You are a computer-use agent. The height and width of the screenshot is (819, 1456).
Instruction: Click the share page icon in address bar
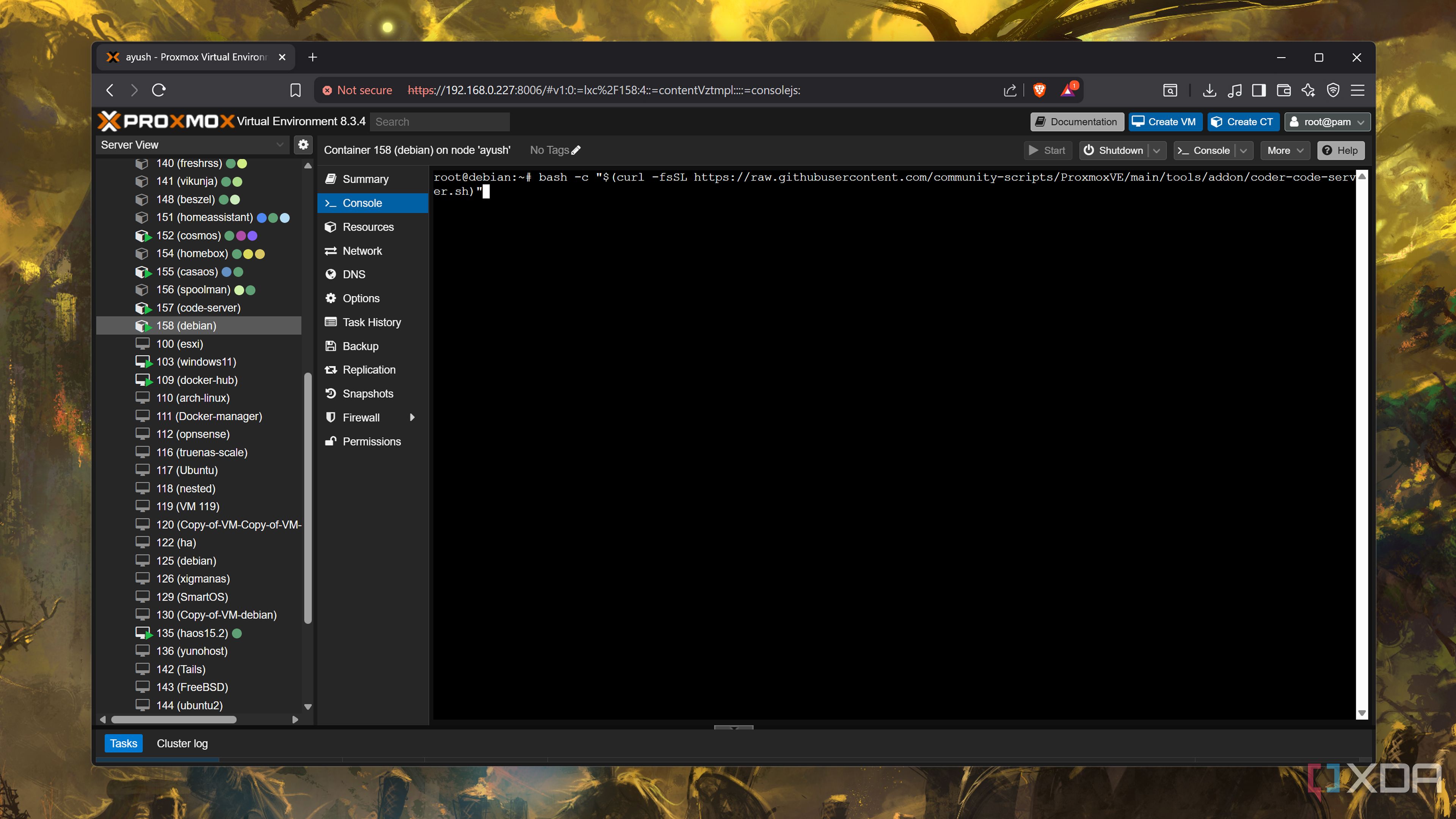coord(1009,90)
